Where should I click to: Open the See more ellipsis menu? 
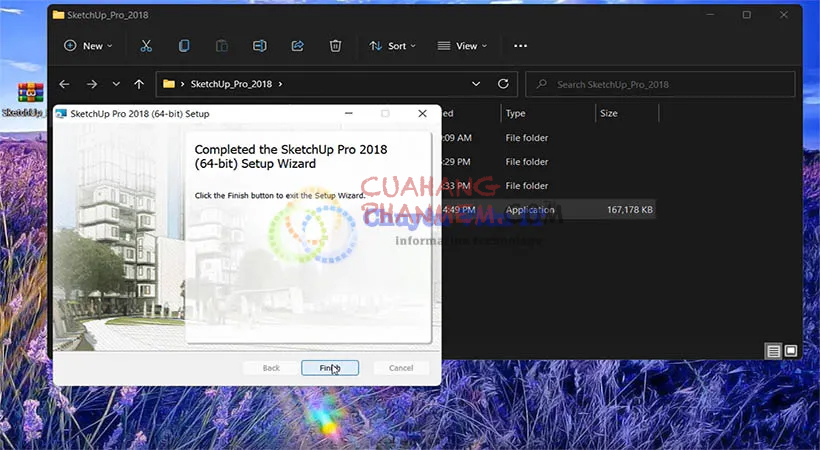pos(520,46)
